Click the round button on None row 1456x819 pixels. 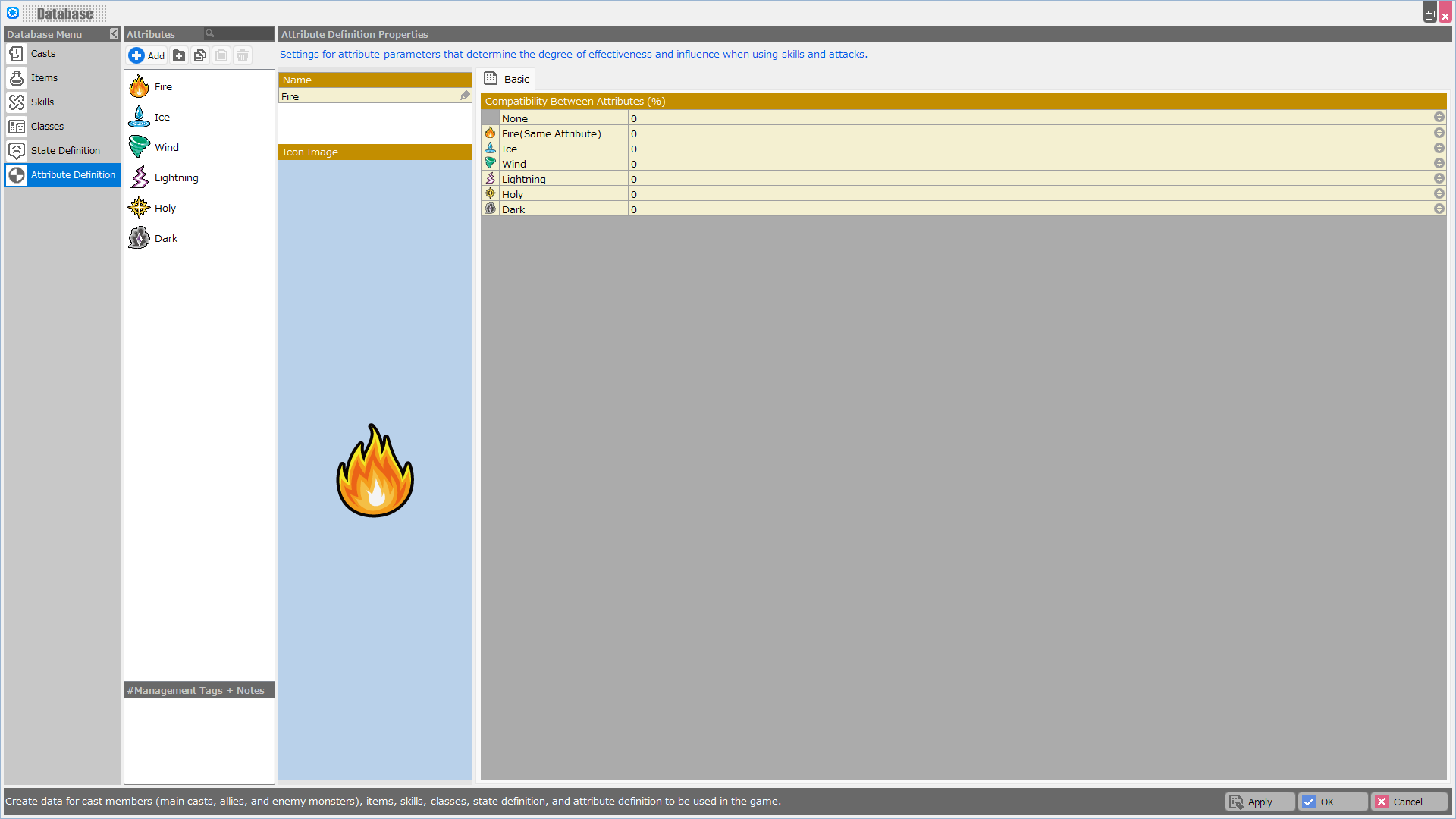pyautogui.click(x=1439, y=118)
